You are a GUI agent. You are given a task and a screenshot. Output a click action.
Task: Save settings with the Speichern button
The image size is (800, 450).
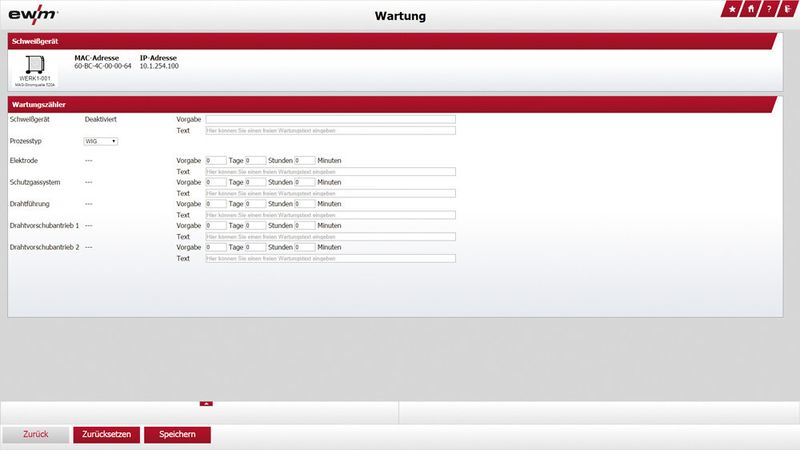(177, 435)
